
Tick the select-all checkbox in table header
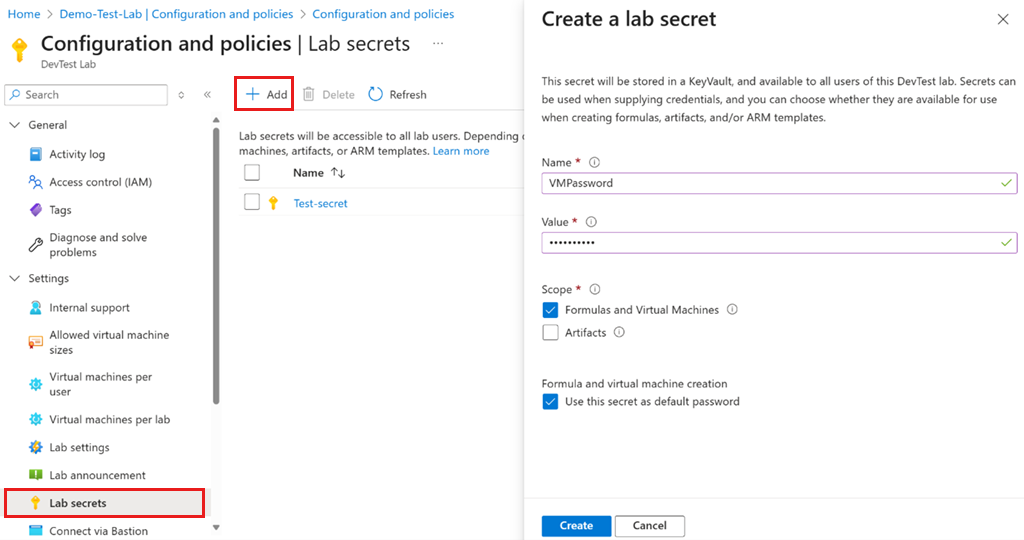(x=252, y=172)
